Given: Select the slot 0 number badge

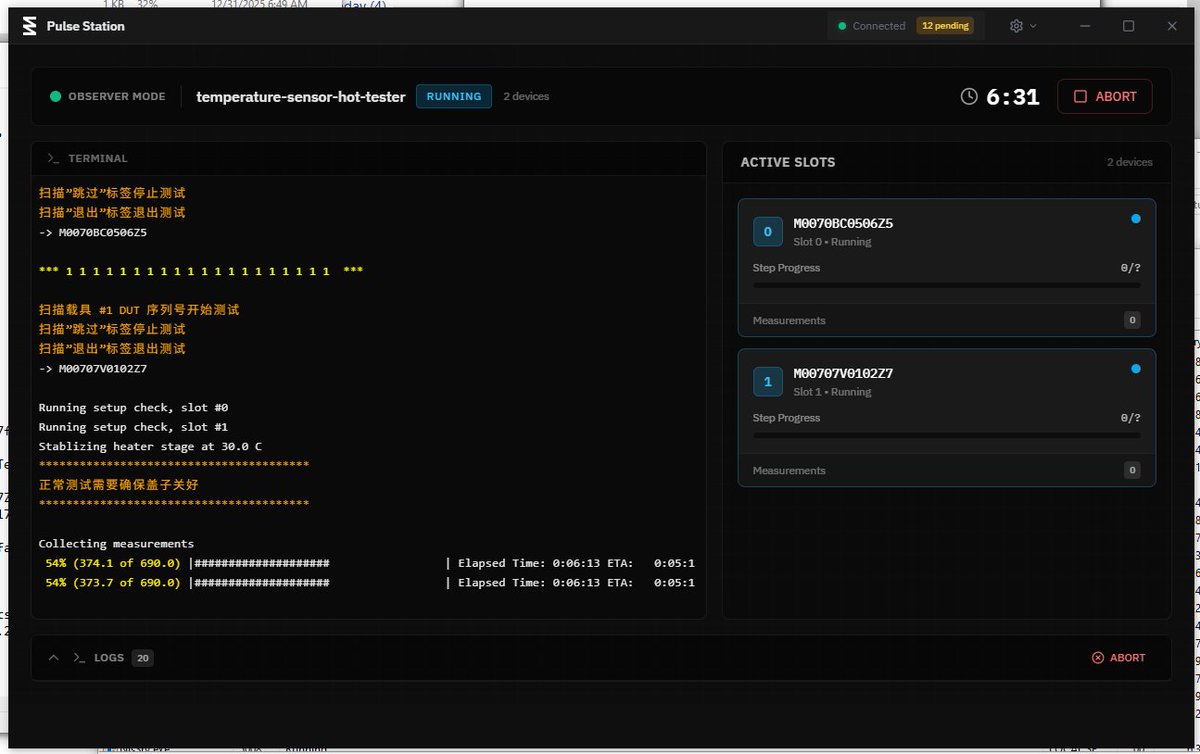Looking at the screenshot, I should click(x=768, y=232).
